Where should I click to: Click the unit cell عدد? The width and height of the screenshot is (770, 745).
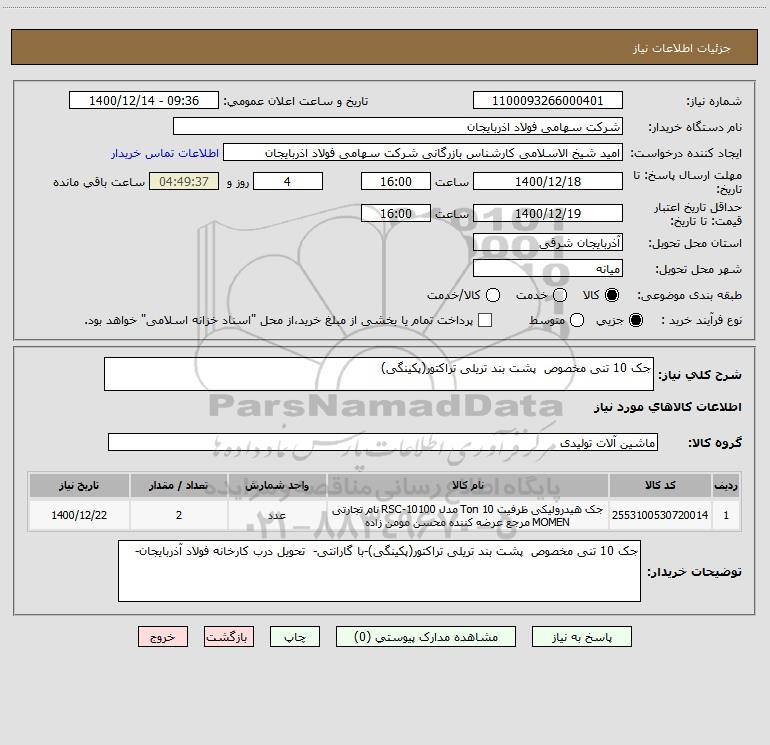coord(277,515)
